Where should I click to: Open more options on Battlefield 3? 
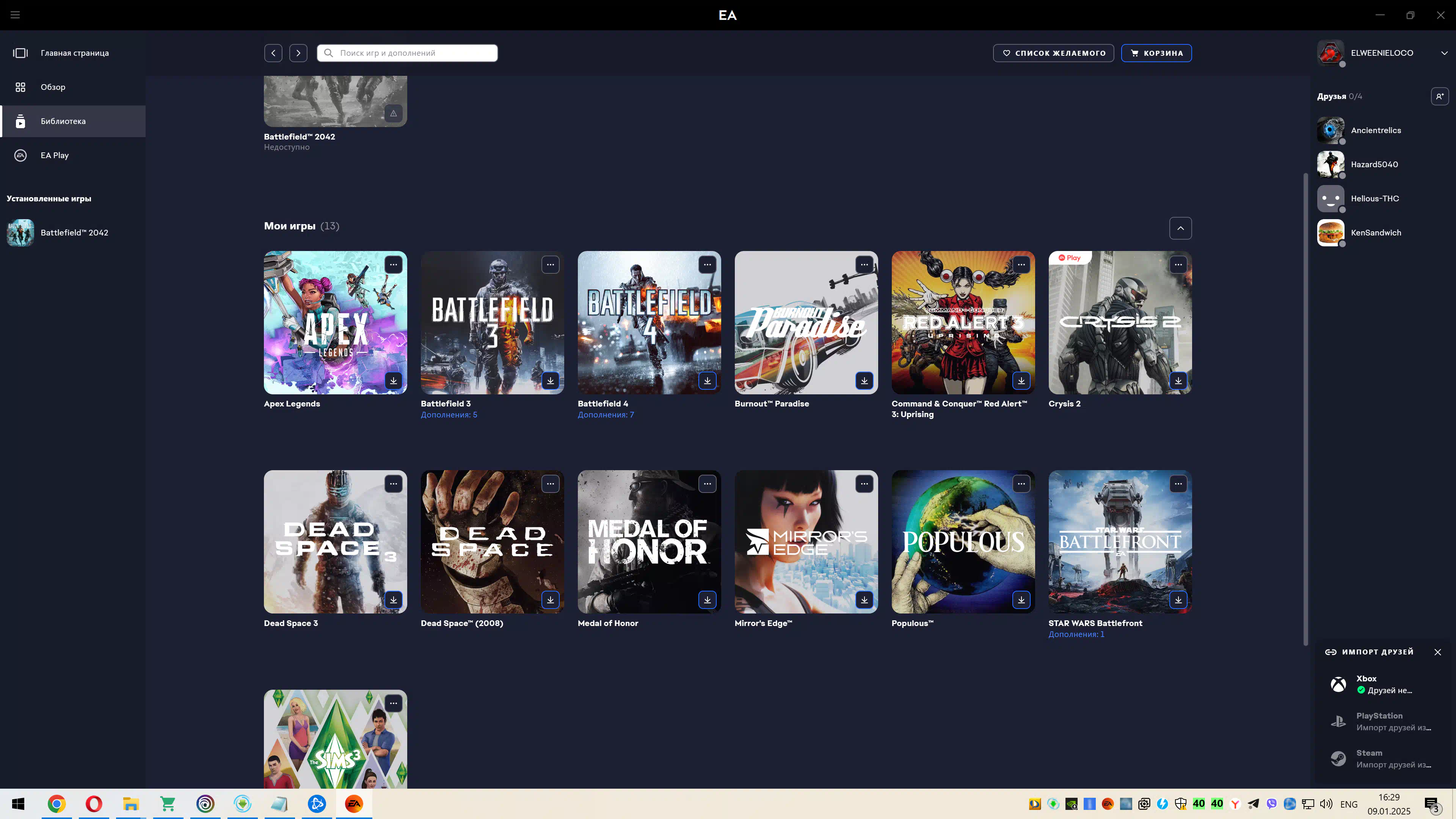[551, 265]
